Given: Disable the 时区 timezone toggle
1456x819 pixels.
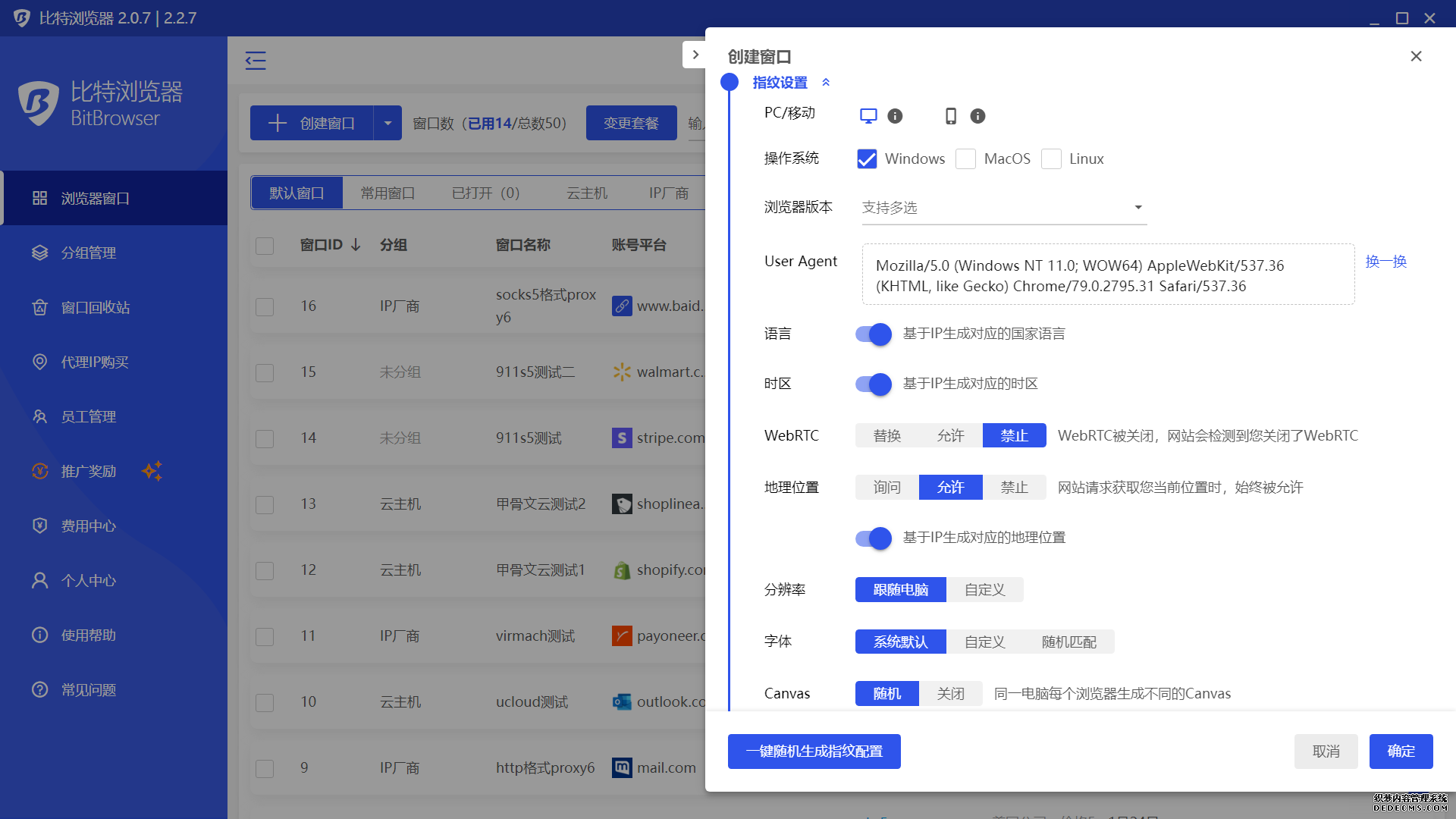Looking at the screenshot, I should pyautogui.click(x=873, y=384).
